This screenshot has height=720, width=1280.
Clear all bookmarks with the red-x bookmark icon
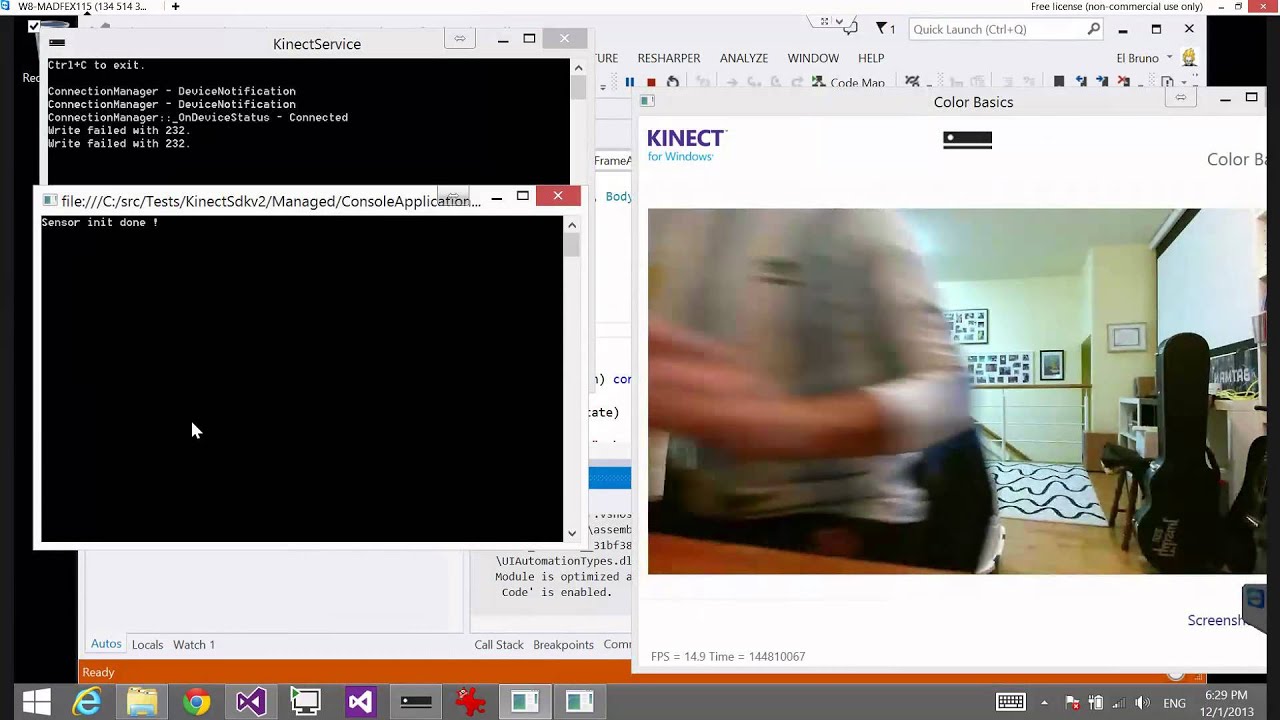click(1125, 82)
